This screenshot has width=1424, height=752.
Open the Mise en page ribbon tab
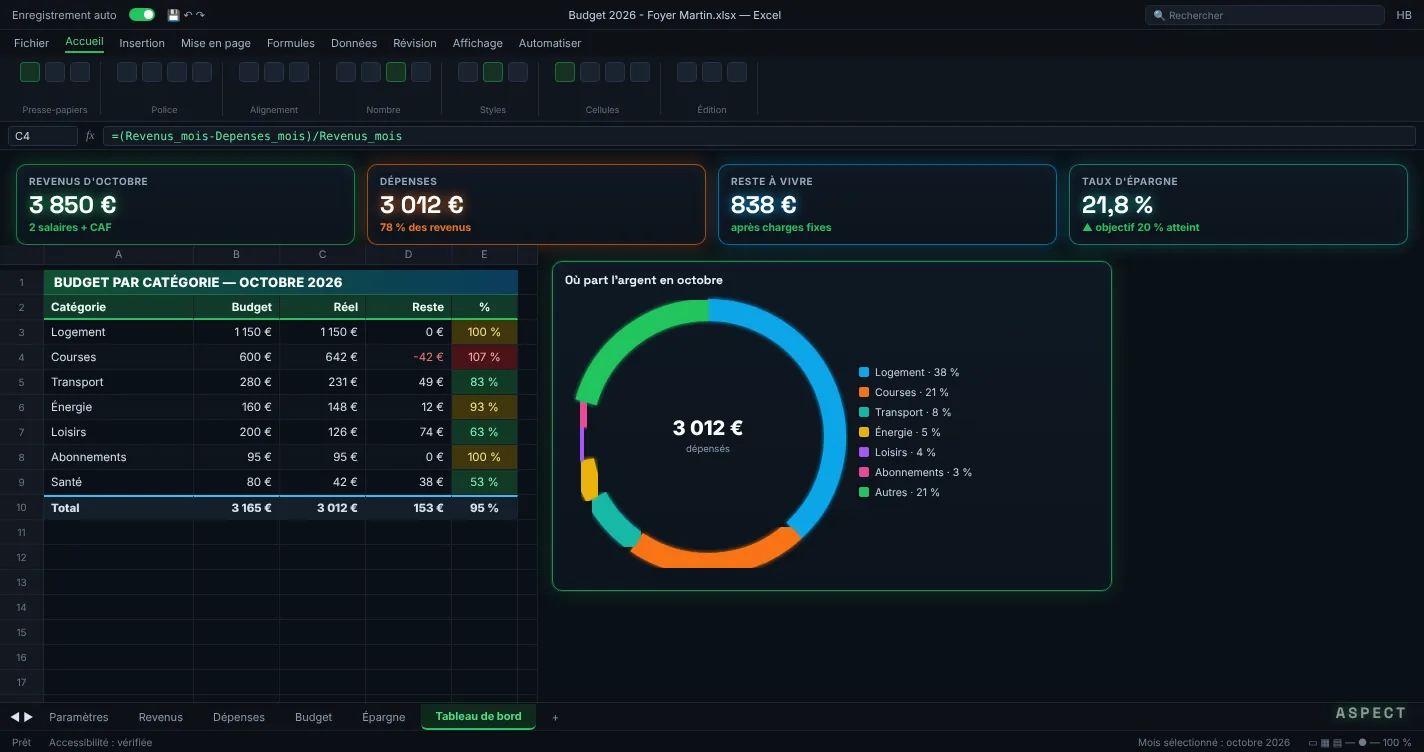click(216, 43)
